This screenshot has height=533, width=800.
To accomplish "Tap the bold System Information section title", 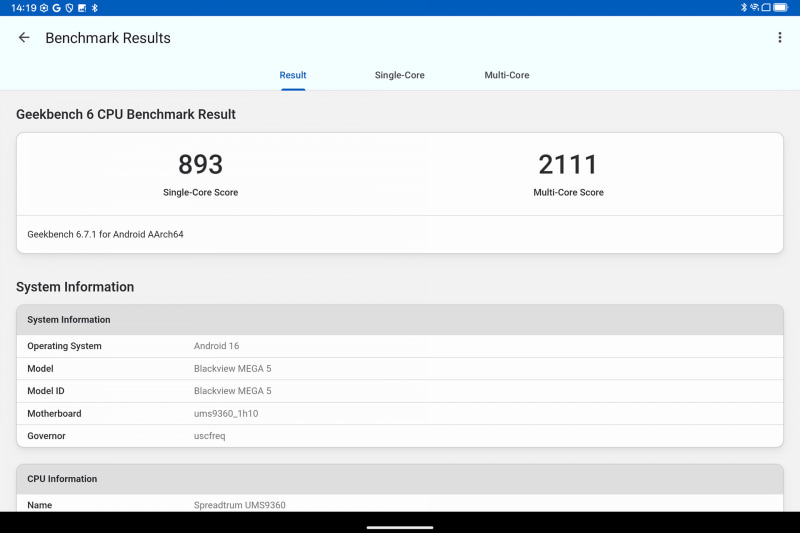I will pos(75,287).
